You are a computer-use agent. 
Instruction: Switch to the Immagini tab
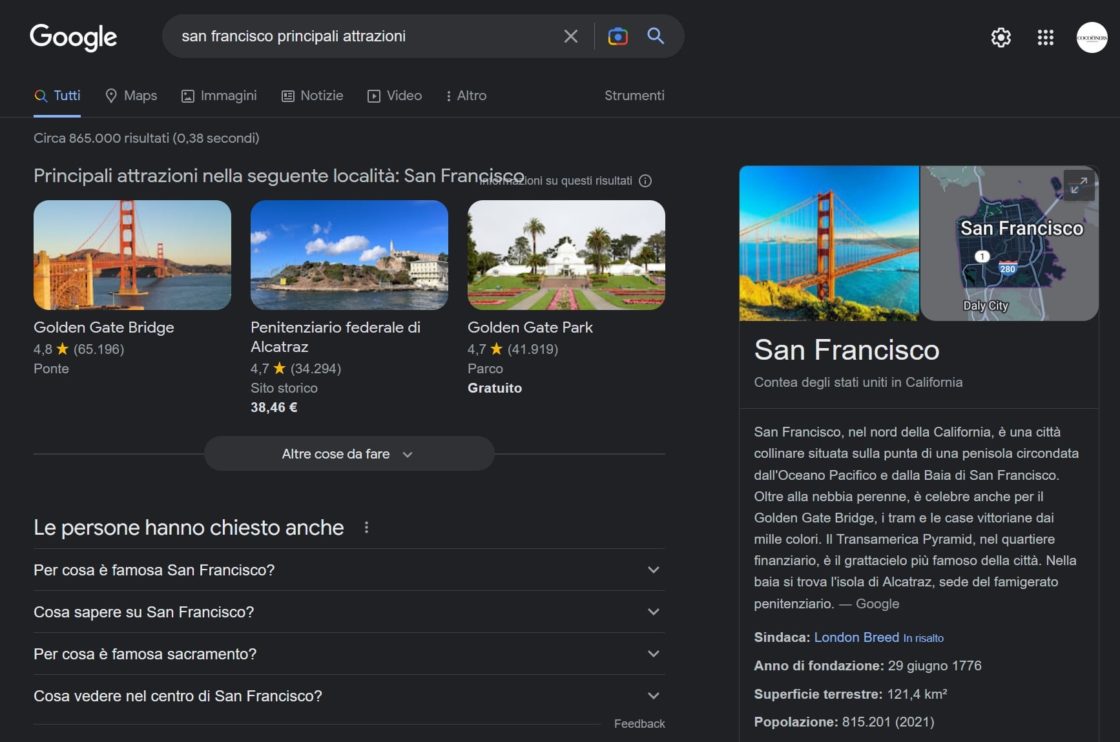click(x=219, y=96)
